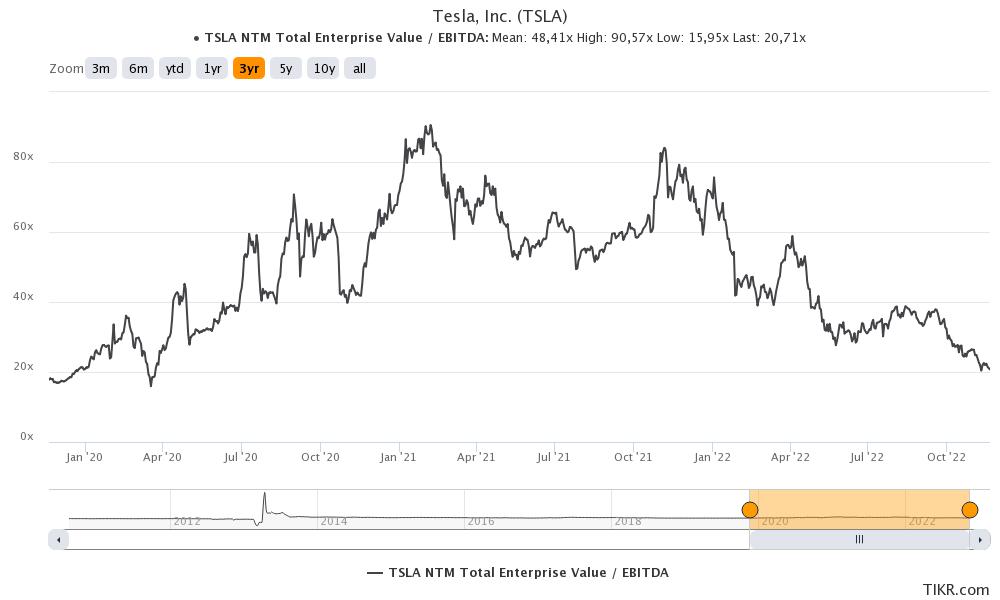
Task: Show all historical data with 'all'
Action: point(360,68)
